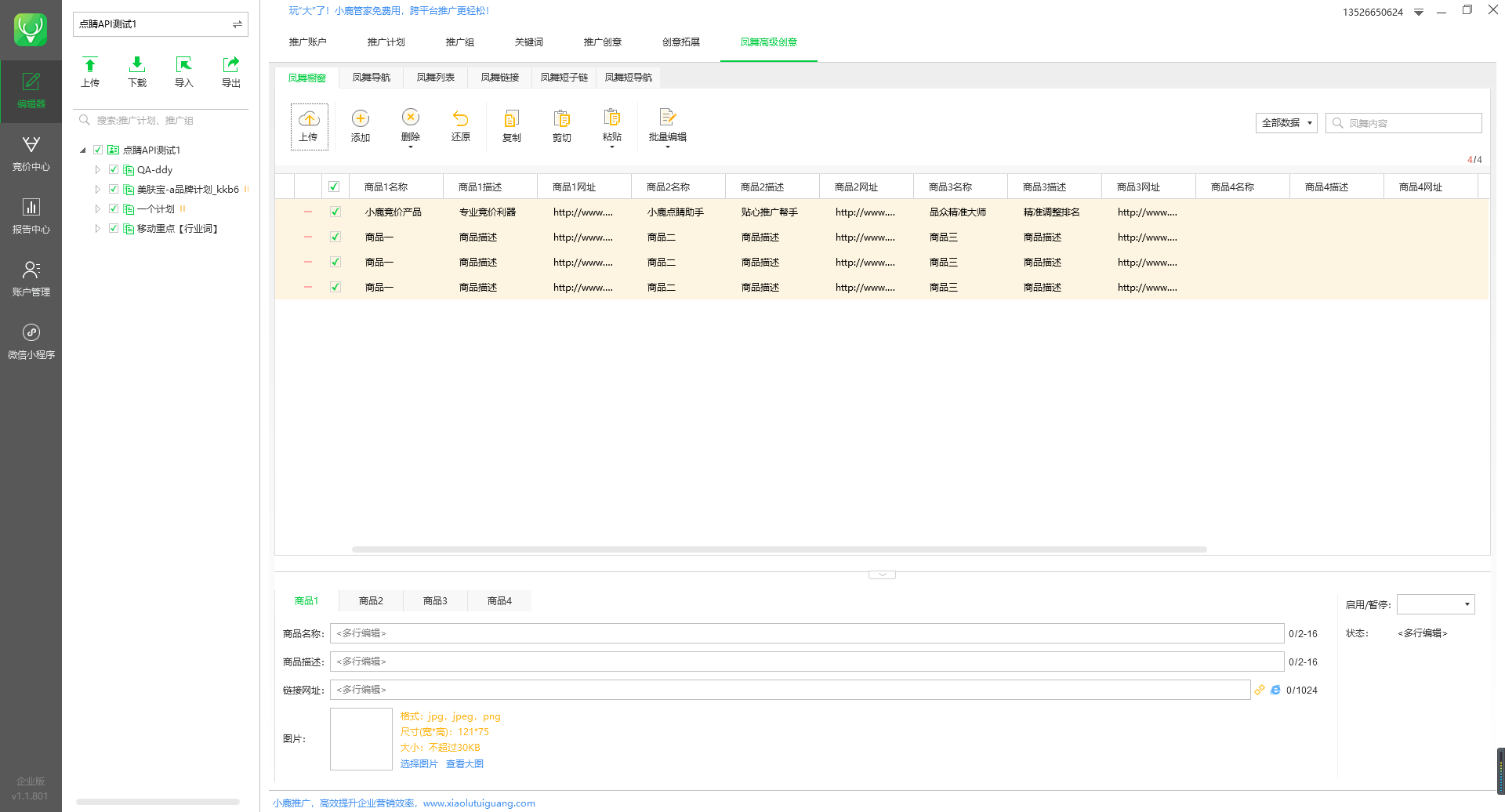The image size is (1505, 812).
Task: Open 账户管理 in the sidebar
Action: point(31,279)
